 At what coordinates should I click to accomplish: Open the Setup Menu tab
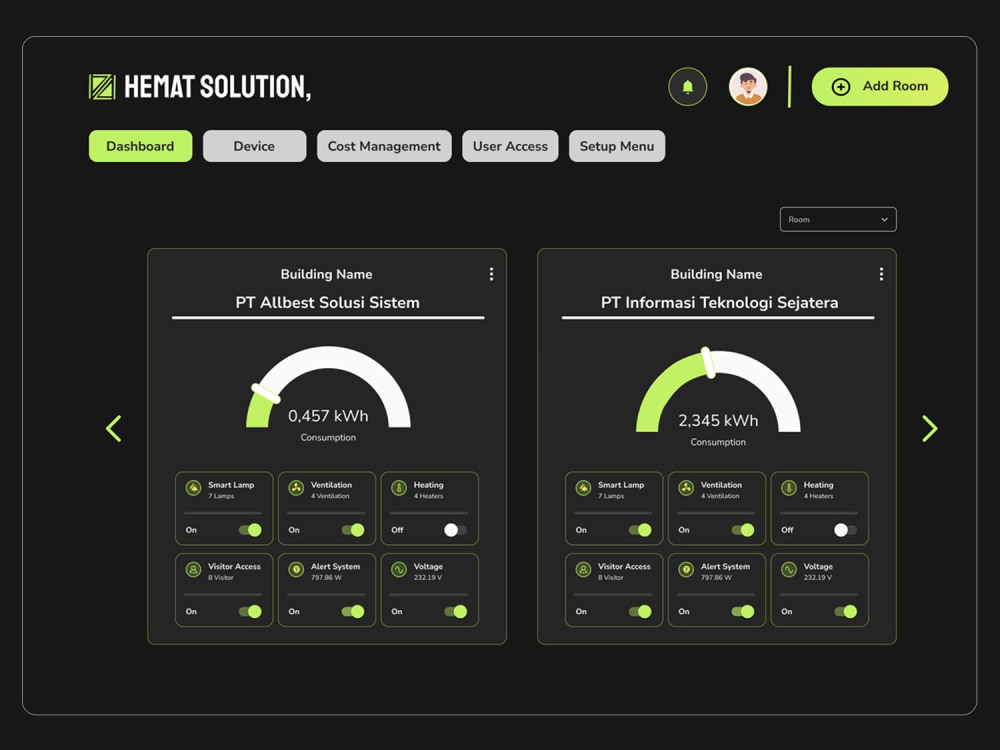pos(617,146)
